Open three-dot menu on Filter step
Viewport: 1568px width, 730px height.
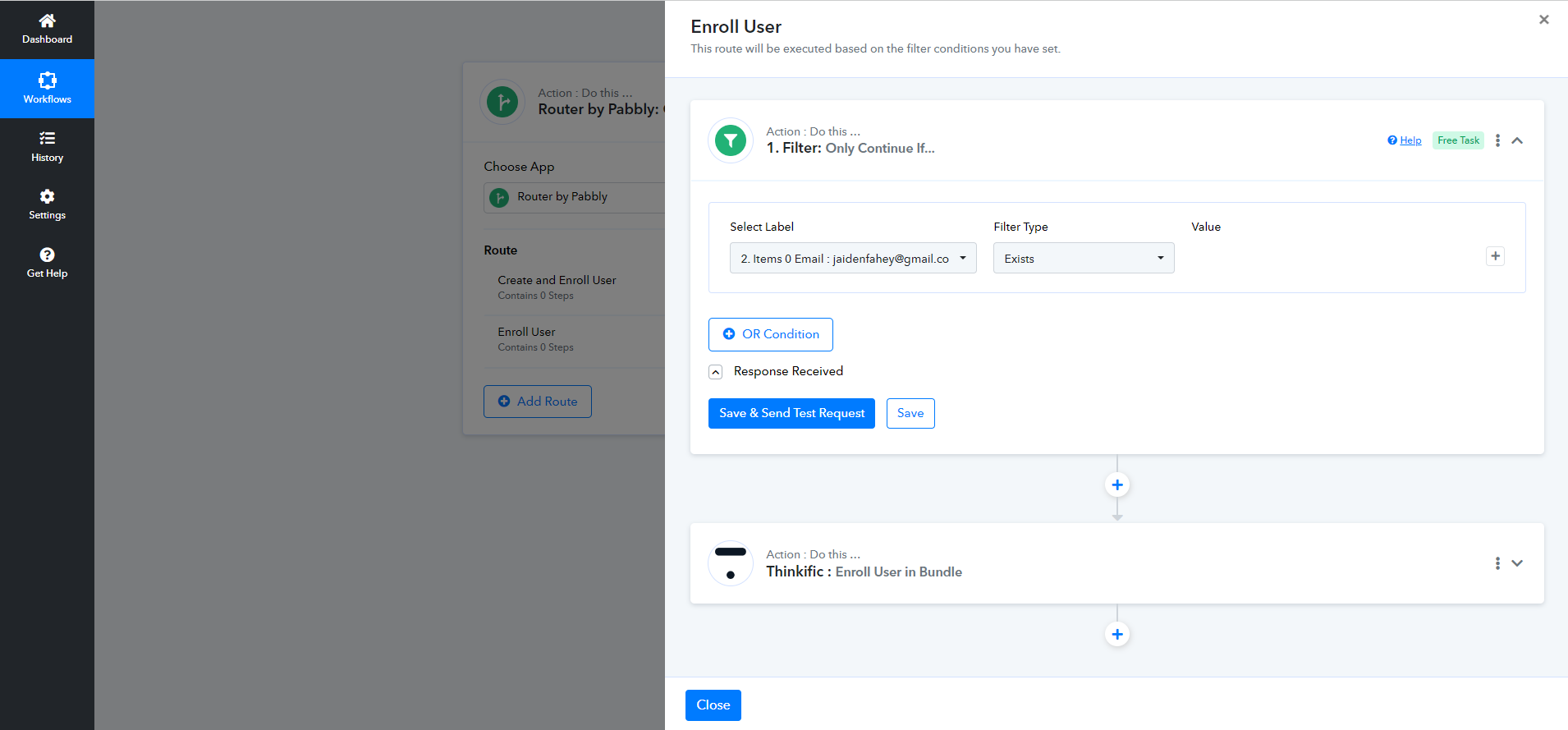point(1497,140)
